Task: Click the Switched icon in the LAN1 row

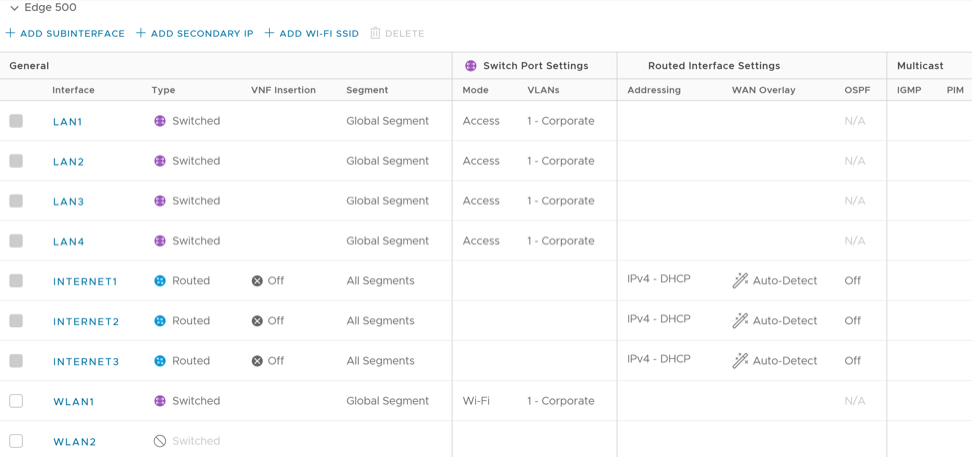Action: coord(159,121)
